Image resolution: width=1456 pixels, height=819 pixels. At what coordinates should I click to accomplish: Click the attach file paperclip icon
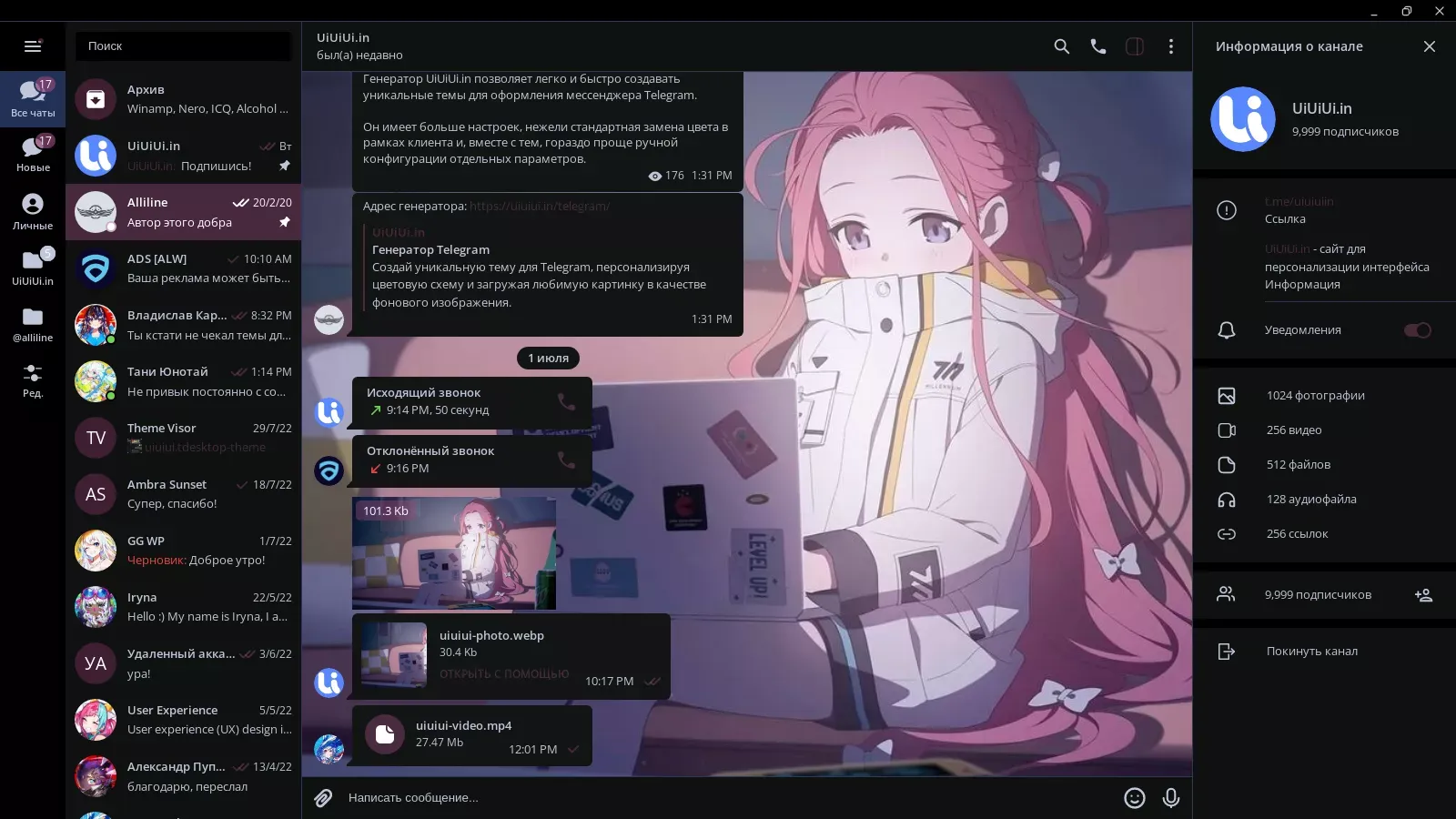tap(323, 798)
